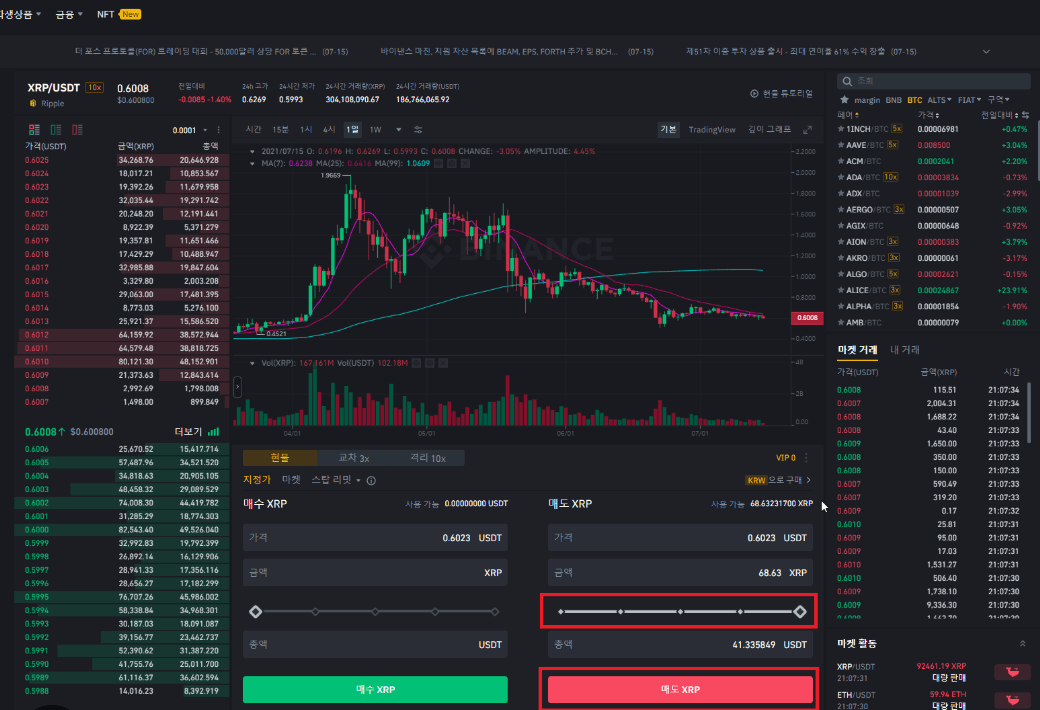Select the sell-only (red) order book view icon

click(x=77, y=129)
